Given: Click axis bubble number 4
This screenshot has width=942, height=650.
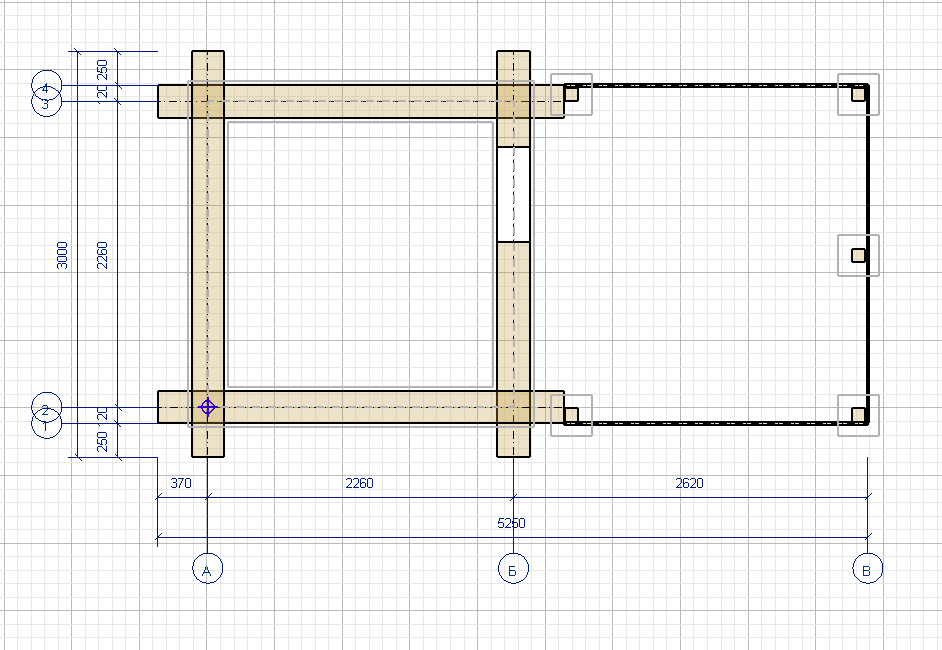Looking at the screenshot, I should 46,87.
